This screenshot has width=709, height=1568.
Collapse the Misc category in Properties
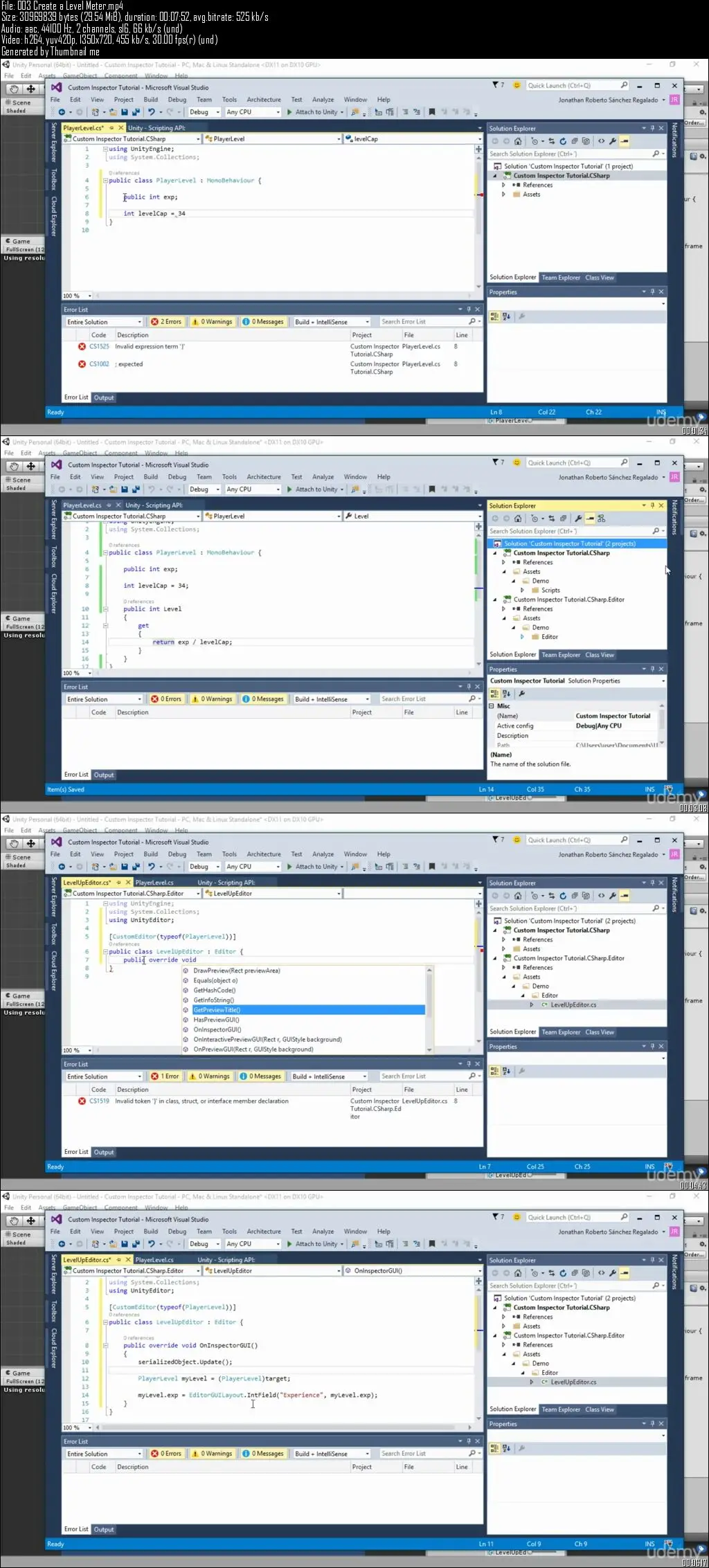pos(492,706)
